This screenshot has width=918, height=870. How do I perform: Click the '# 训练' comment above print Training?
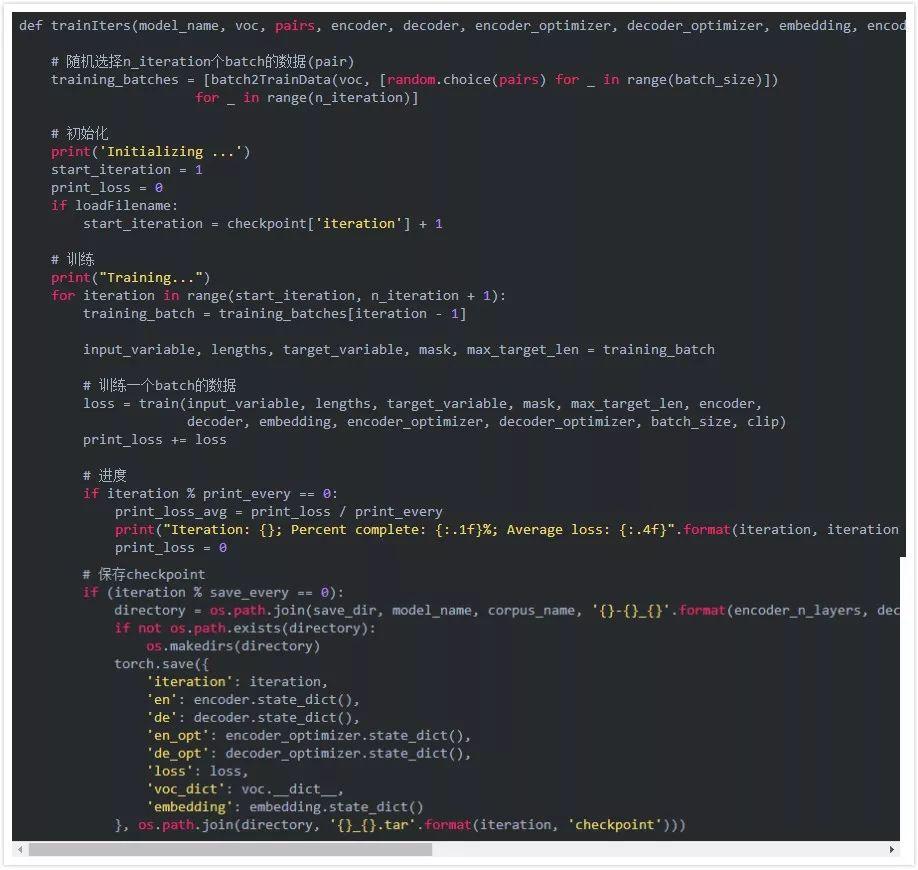[x=73, y=259]
